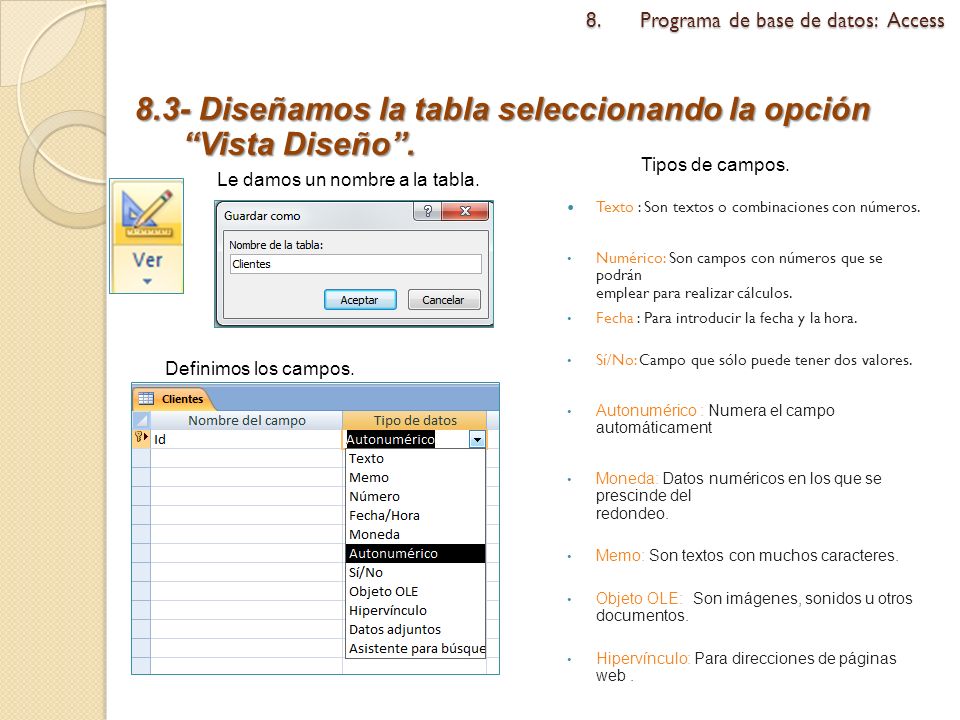Image resolution: width=960 pixels, height=720 pixels.
Task: Open the Autonumérico data type dropdown arrow
Action: pyautogui.click(x=477, y=440)
